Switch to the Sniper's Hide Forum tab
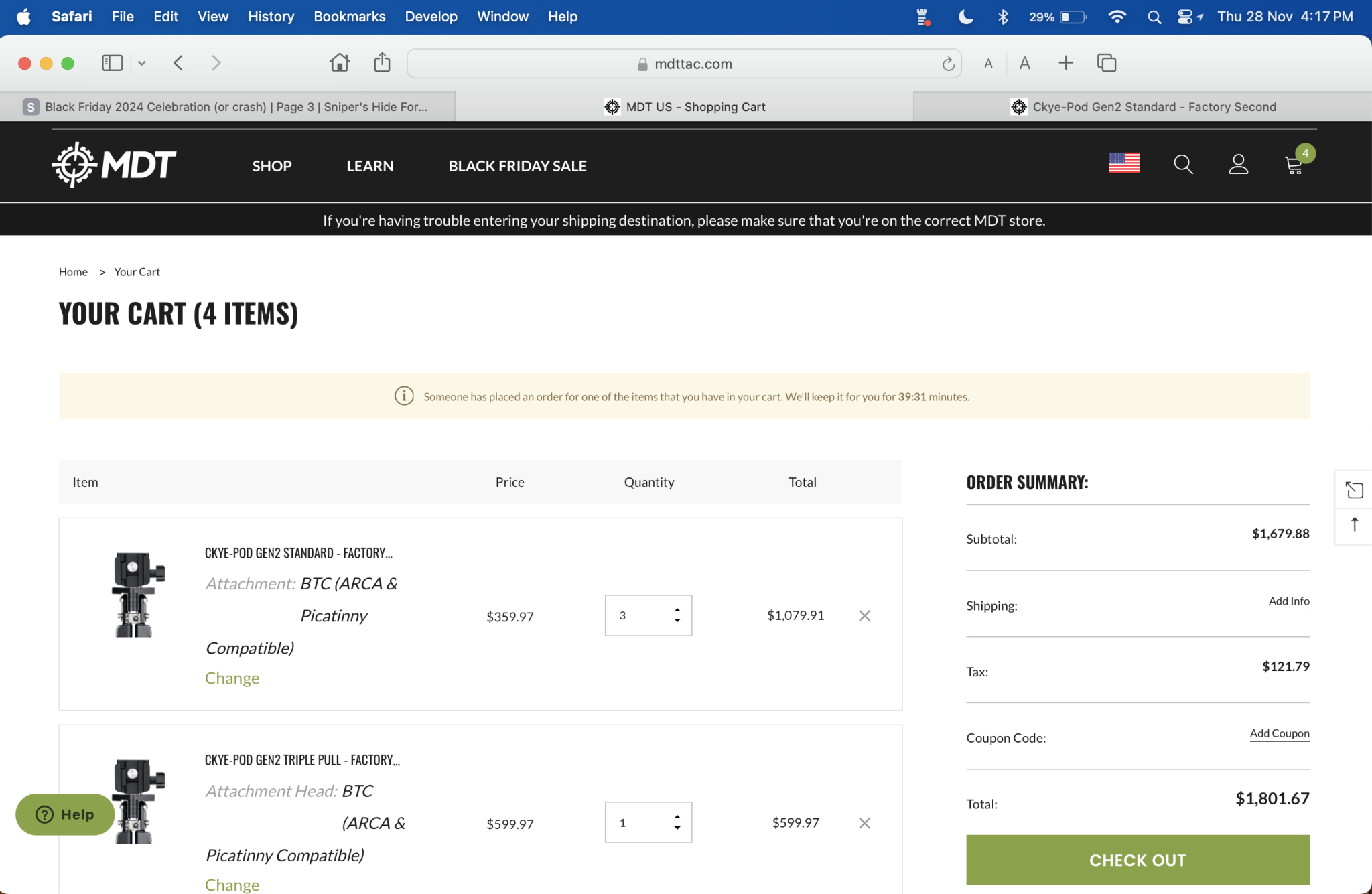 click(x=228, y=107)
